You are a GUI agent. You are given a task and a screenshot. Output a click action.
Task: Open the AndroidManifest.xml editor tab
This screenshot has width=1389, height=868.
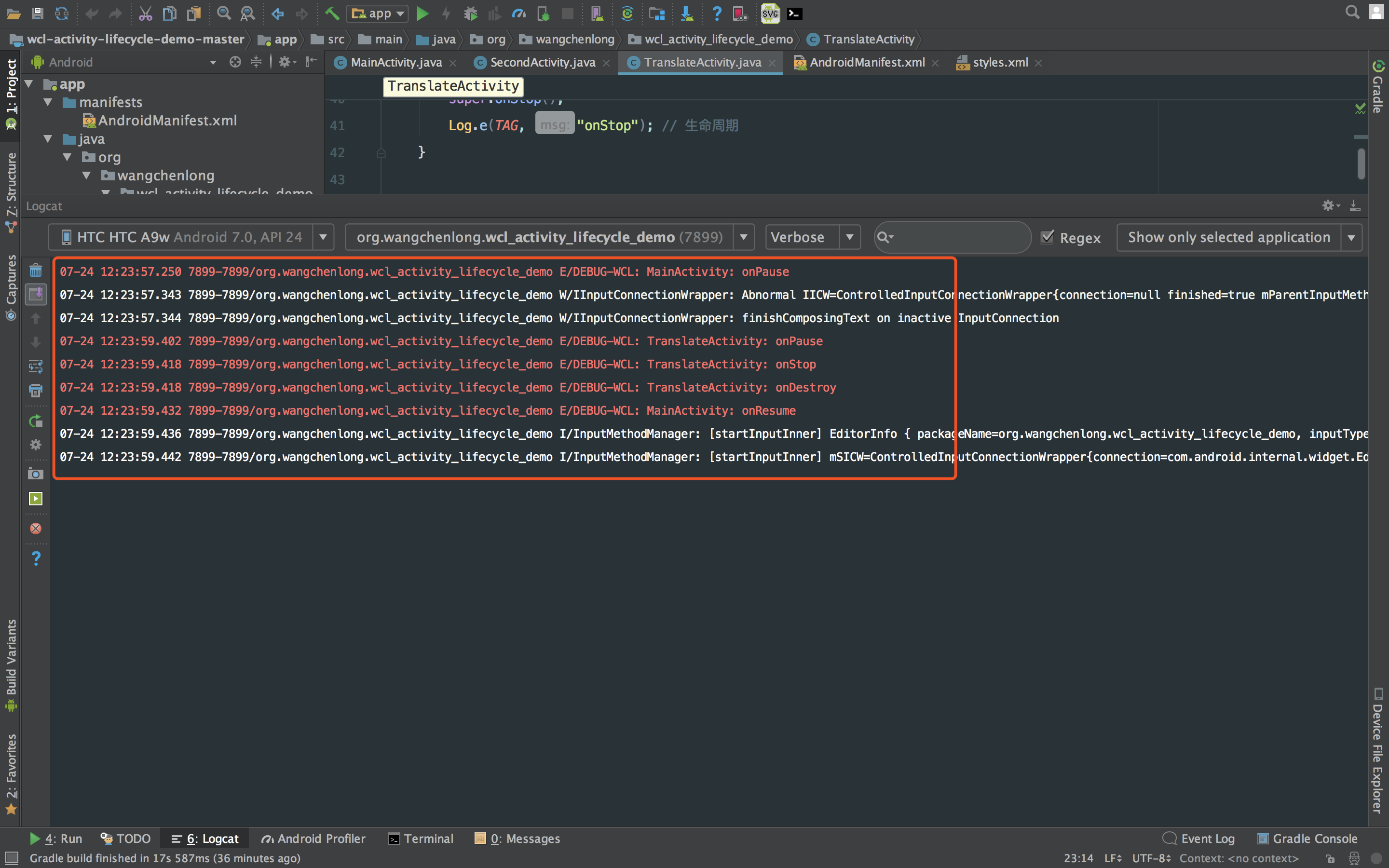click(866, 63)
